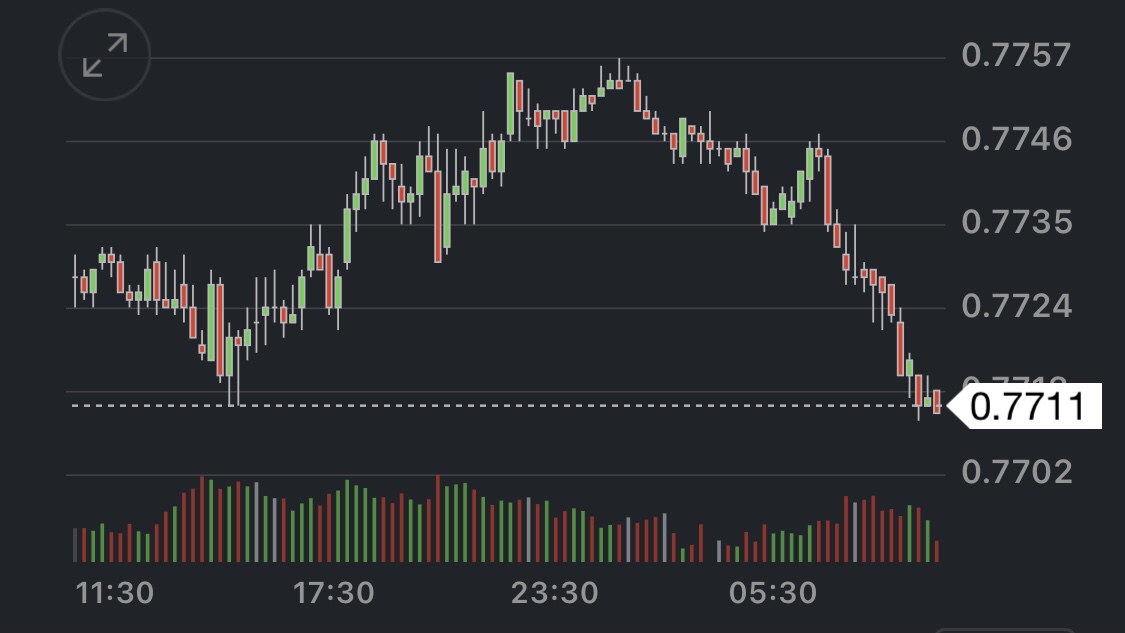Select the 0.7724 price level label
The width and height of the screenshot is (1125, 633).
click(x=1016, y=305)
